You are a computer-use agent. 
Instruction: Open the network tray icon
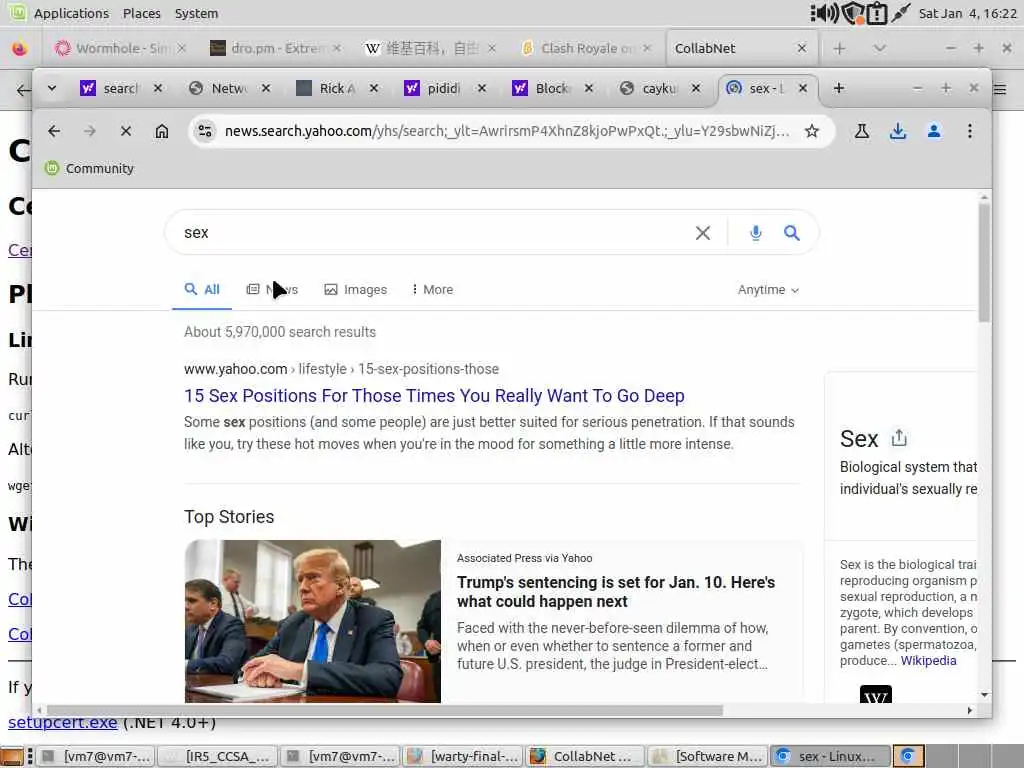pyautogui.click(x=901, y=13)
